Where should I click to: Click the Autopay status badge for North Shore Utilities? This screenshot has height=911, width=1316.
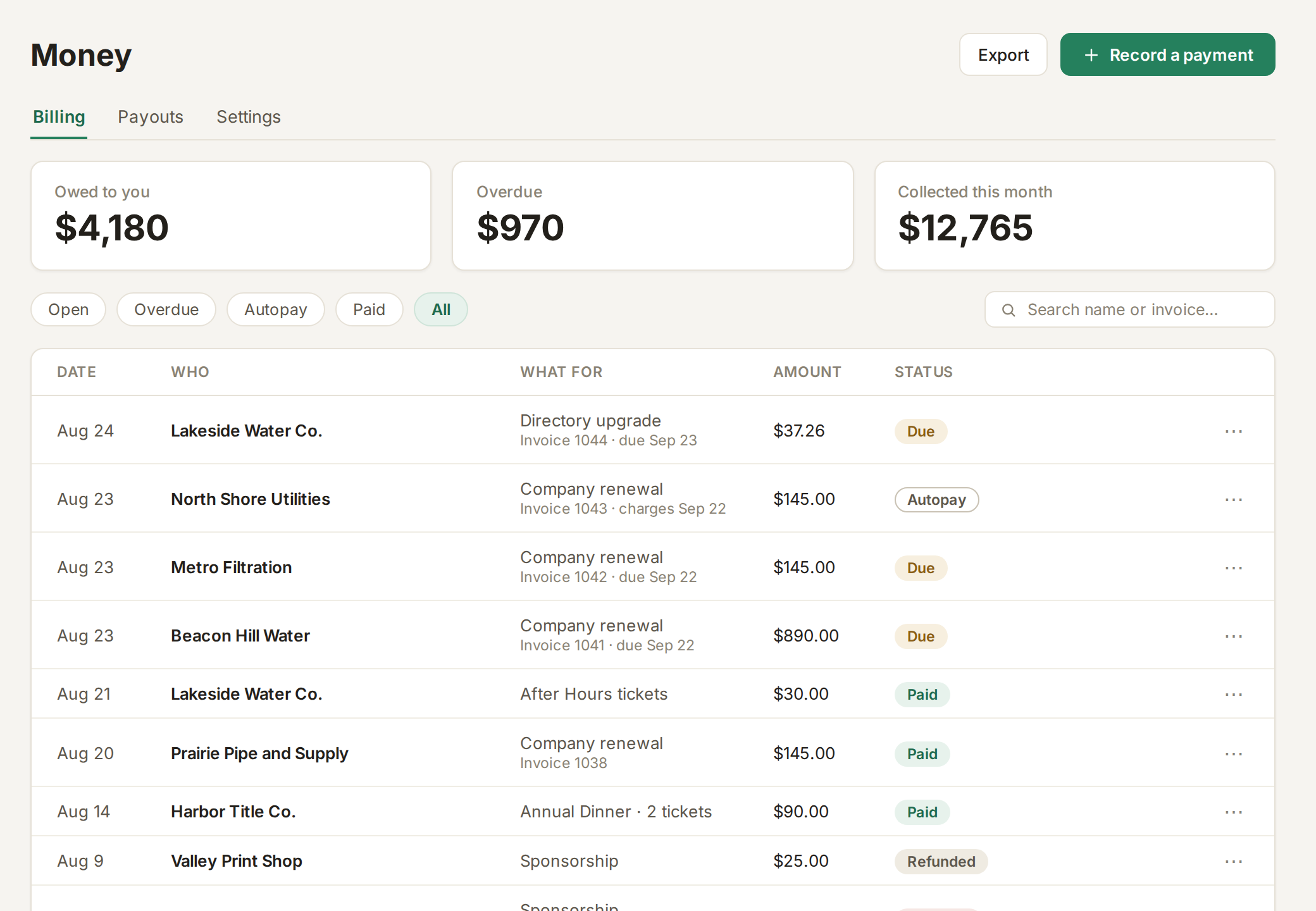[937, 500]
